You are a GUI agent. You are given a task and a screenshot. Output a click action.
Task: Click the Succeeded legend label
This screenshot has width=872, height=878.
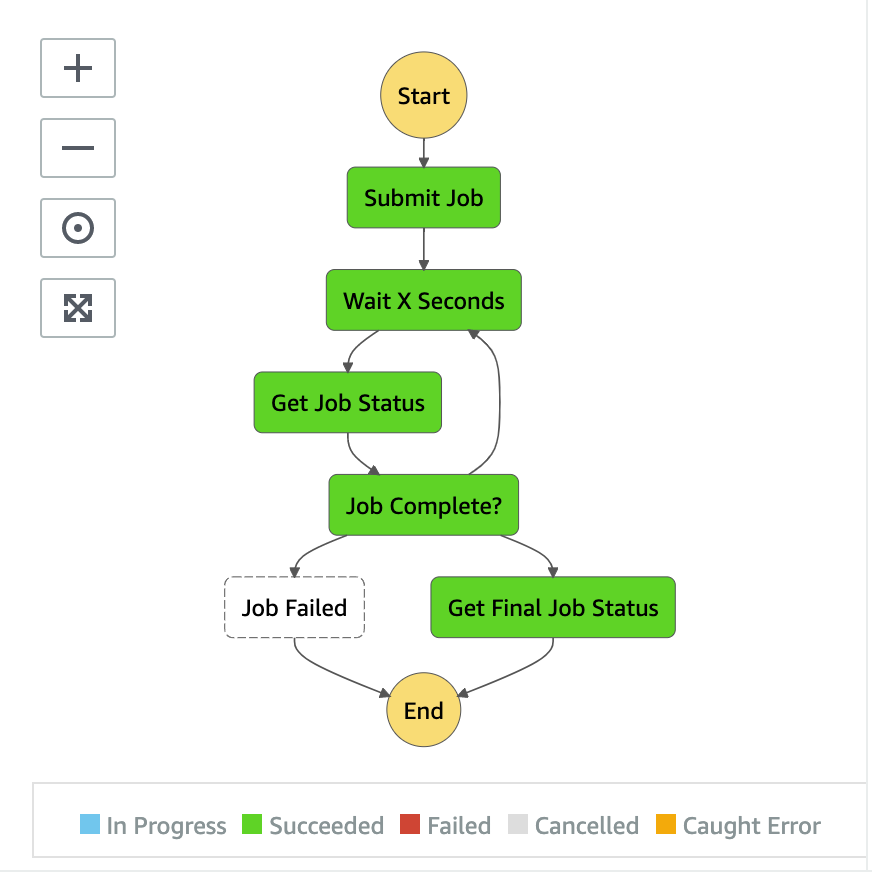click(x=327, y=826)
